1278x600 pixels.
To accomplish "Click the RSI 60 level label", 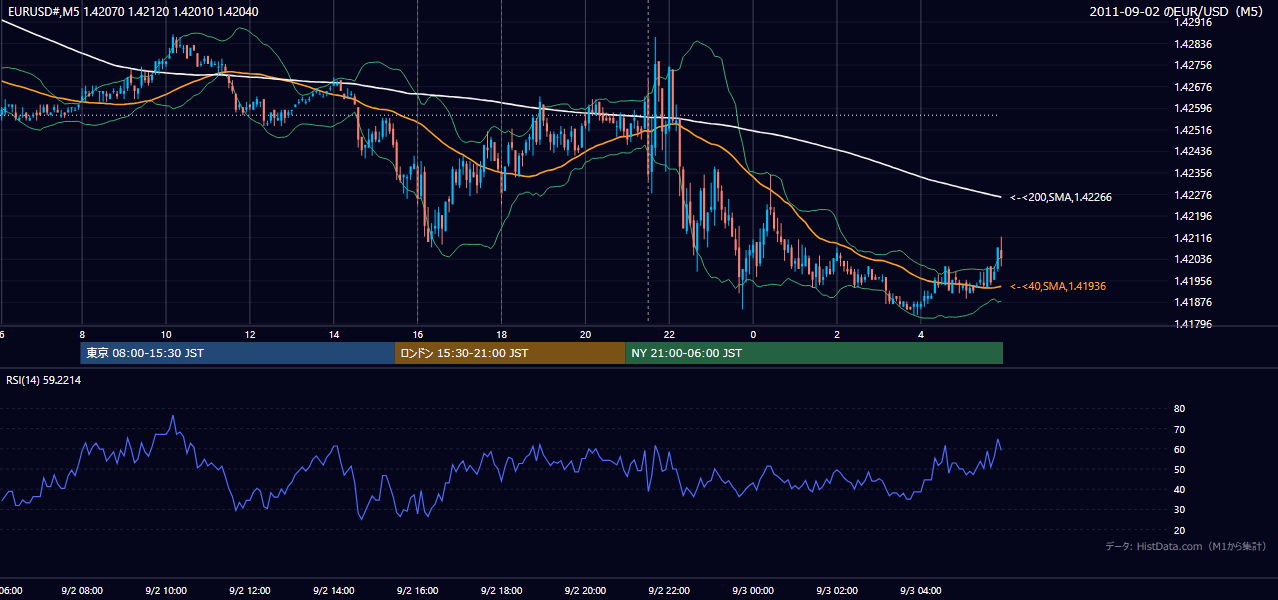I will click(x=1179, y=449).
